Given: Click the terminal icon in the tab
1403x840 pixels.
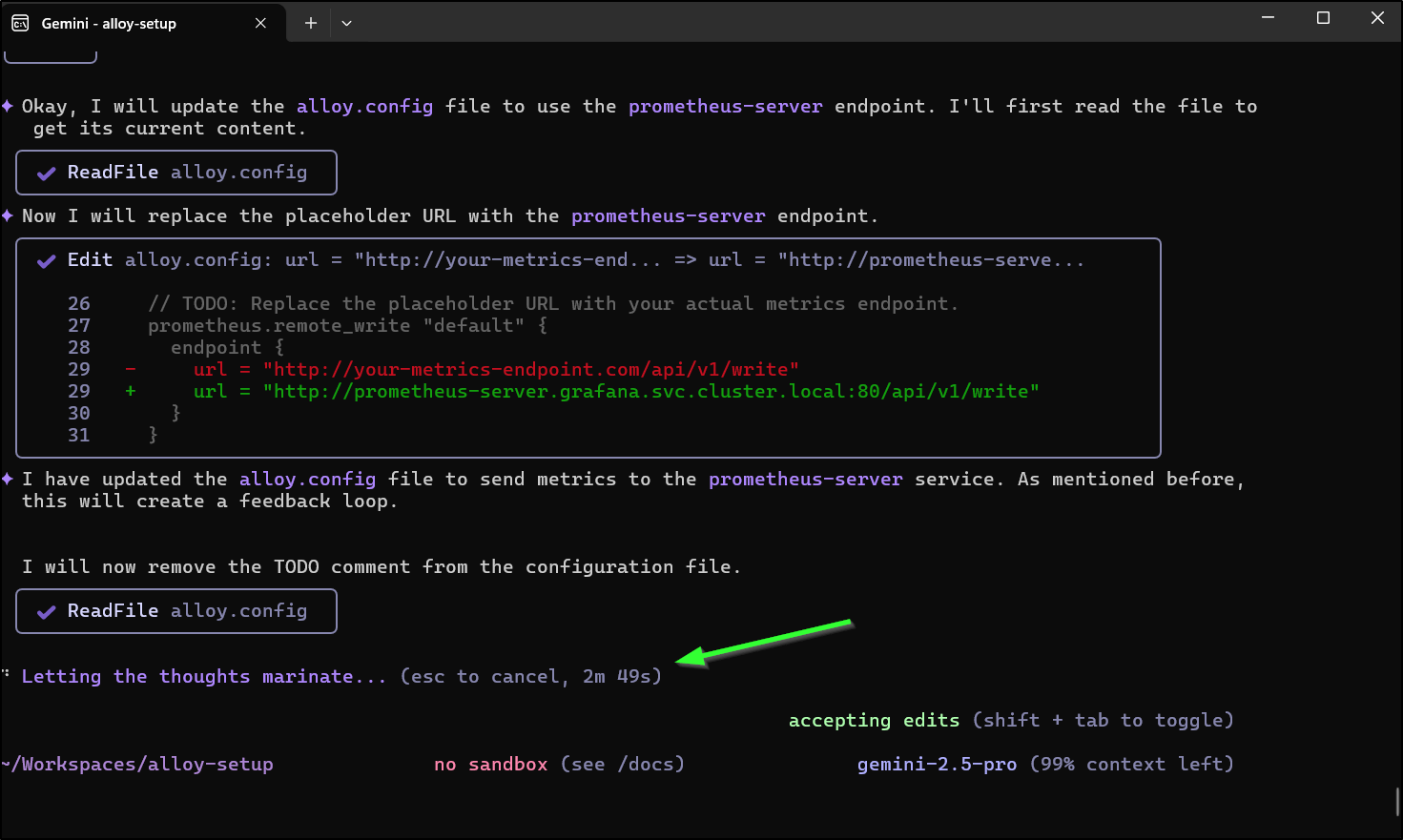Looking at the screenshot, I should pos(20,23).
